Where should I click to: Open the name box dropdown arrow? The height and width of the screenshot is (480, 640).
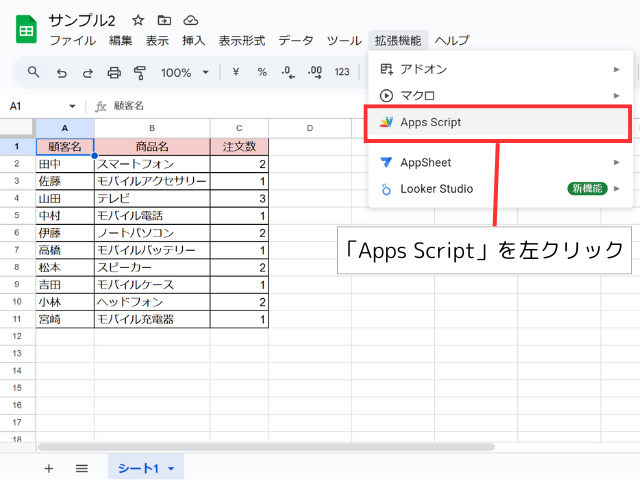[72, 106]
